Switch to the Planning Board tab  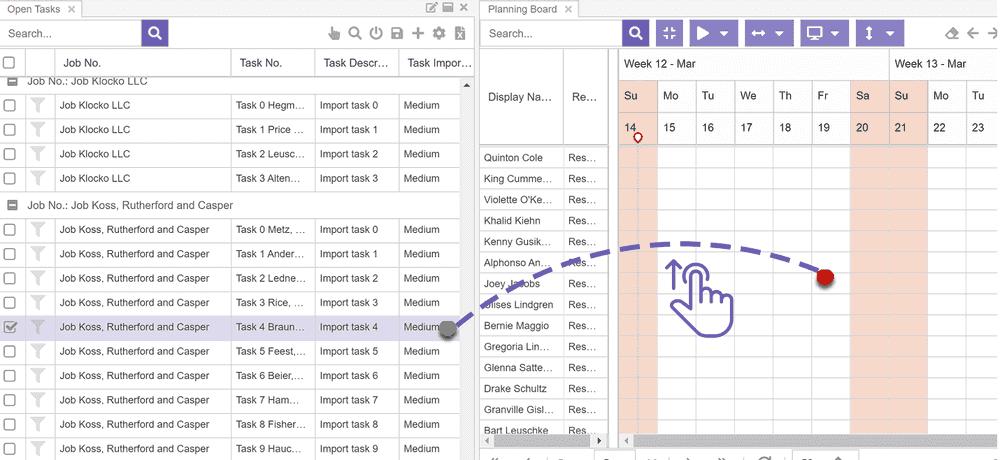click(522, 9)
